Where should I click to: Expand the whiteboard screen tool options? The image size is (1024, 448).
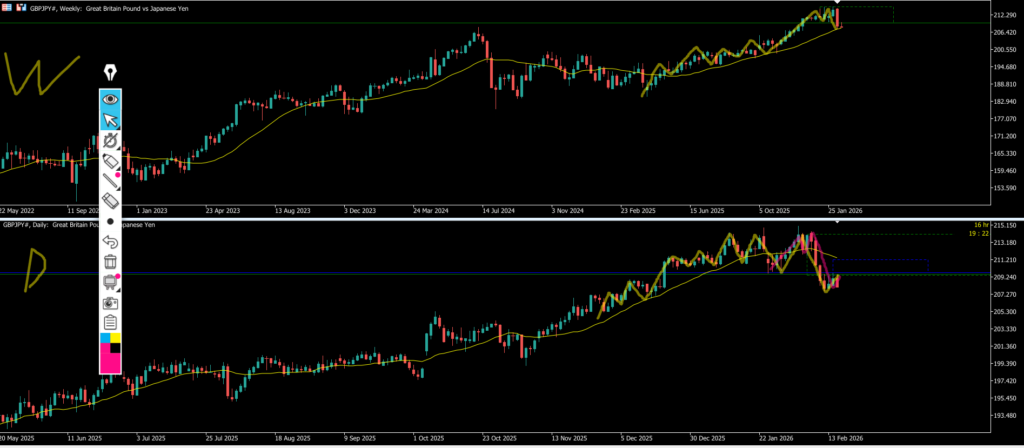[x=111, y=282]
